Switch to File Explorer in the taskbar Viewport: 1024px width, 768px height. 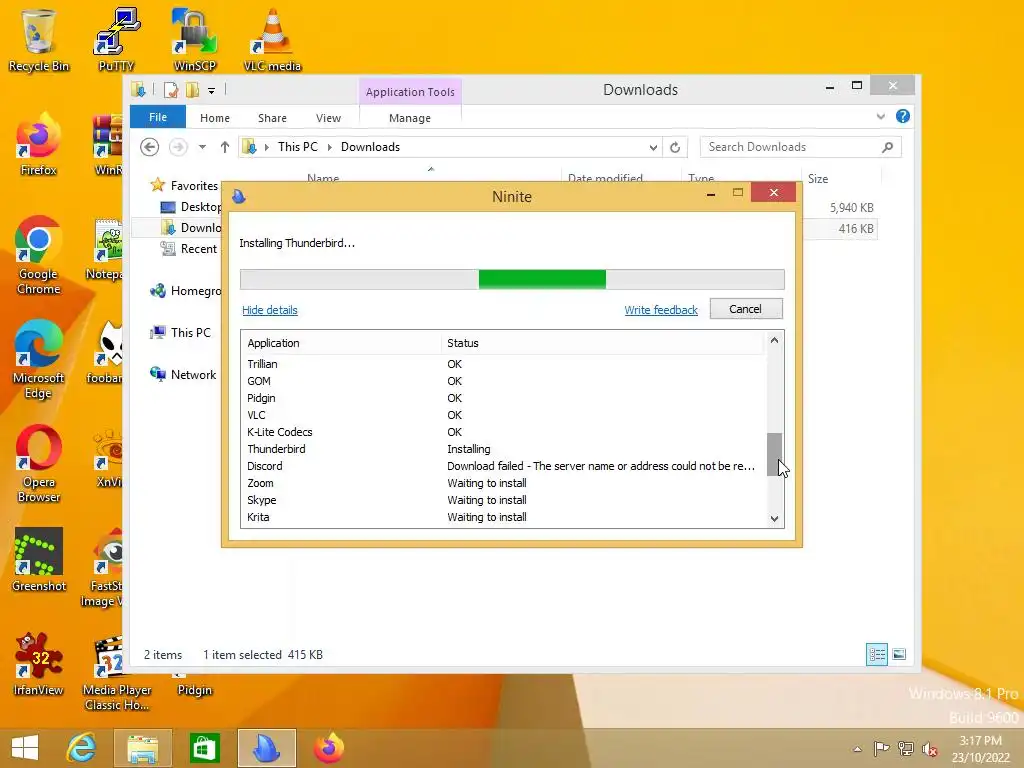(x=143, y=748)
